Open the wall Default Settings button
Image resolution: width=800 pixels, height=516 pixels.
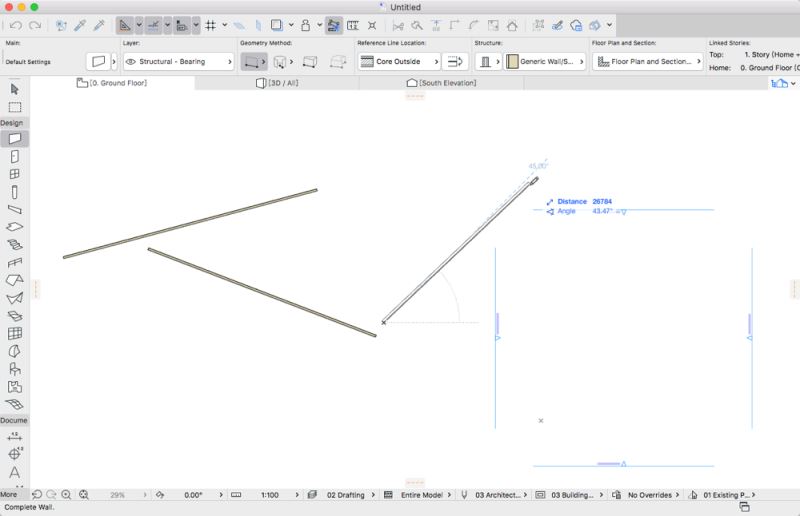(98, 62)
